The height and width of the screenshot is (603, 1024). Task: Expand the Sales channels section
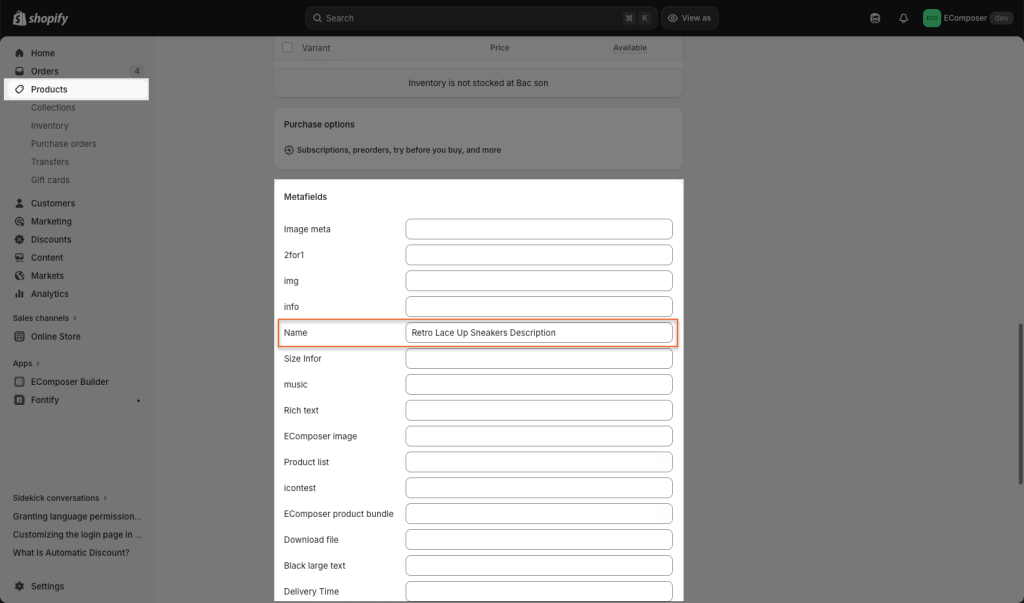(x=74, y=318)
